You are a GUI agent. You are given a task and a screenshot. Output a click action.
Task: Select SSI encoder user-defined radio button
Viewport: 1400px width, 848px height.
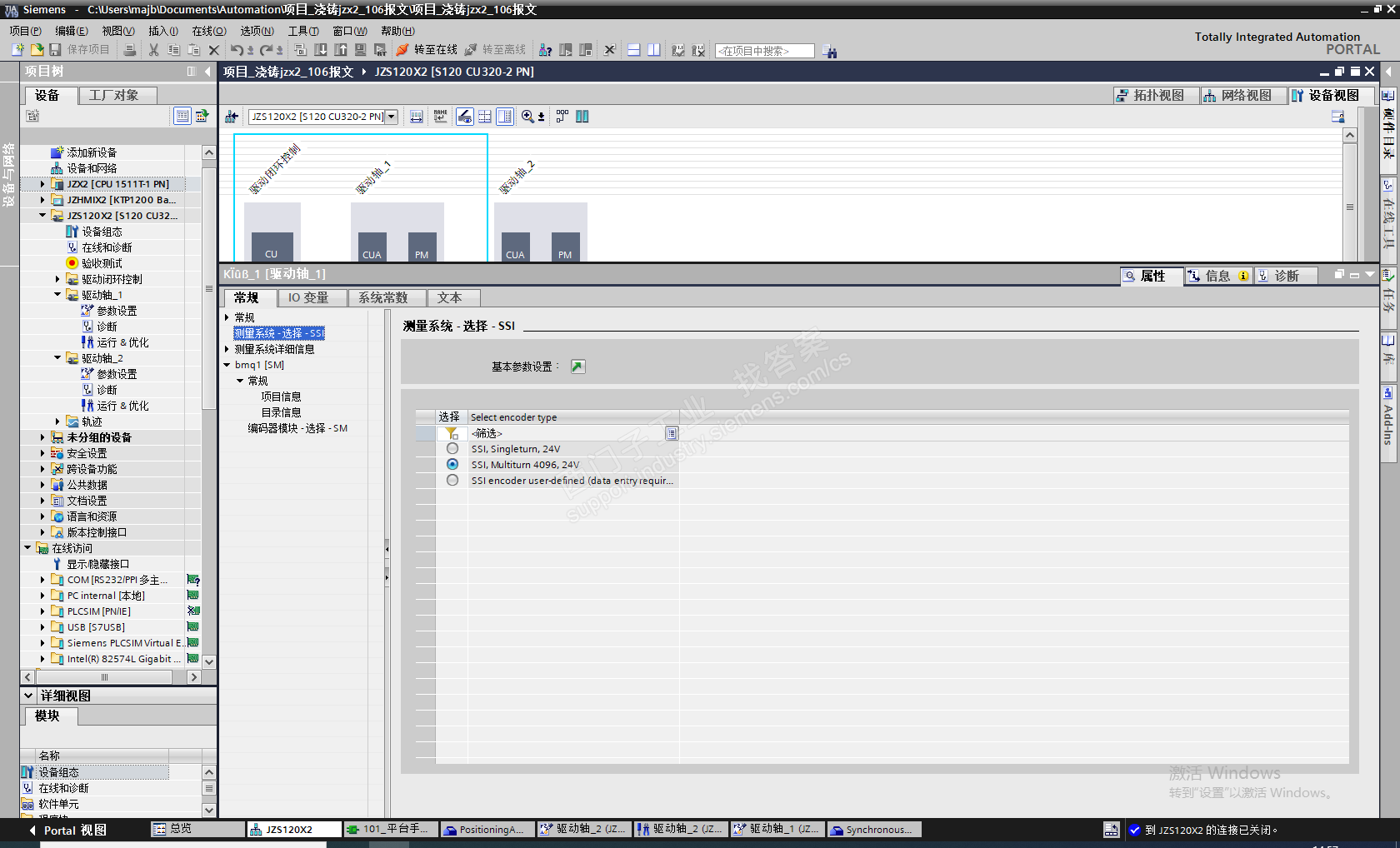click(452, 481)
